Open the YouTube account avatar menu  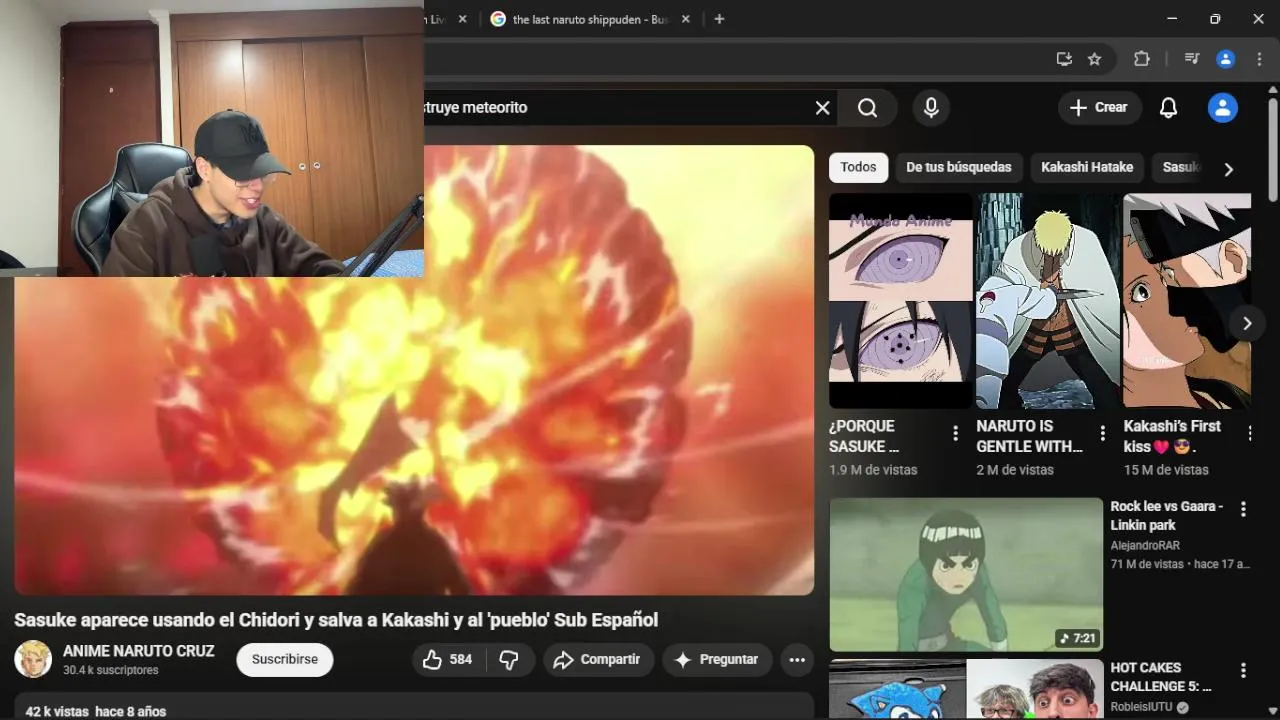[1222, 108]
